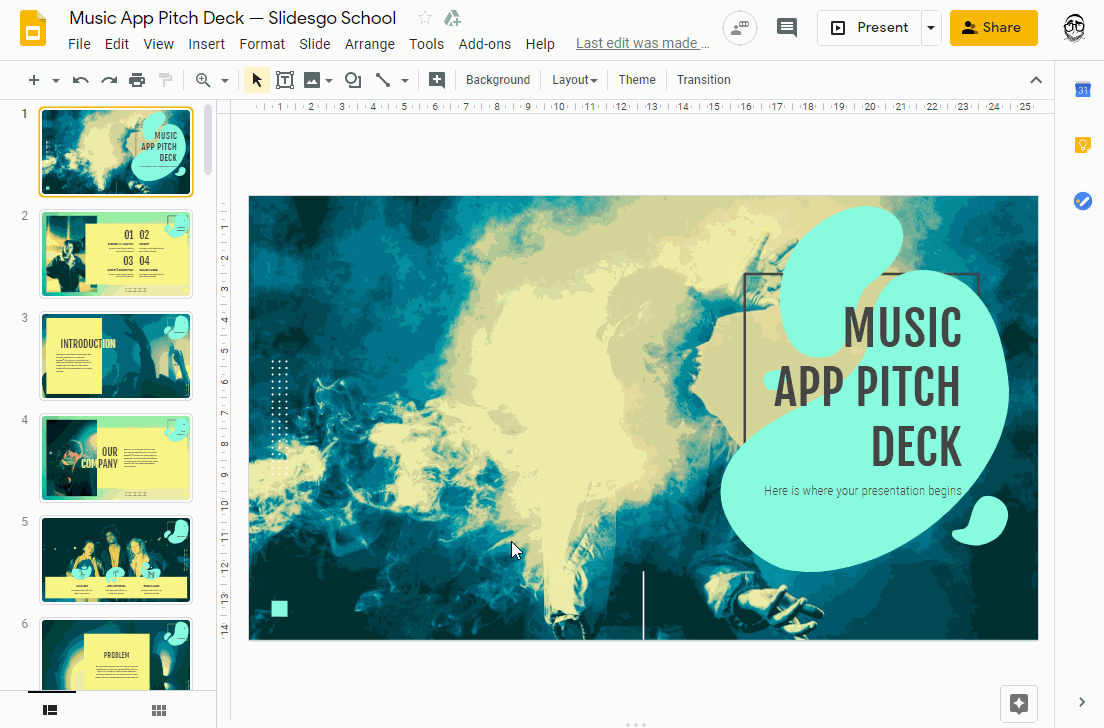Expand the zoom options dropdown
This screenshot has width=1104, height=728.
(224, 79)
